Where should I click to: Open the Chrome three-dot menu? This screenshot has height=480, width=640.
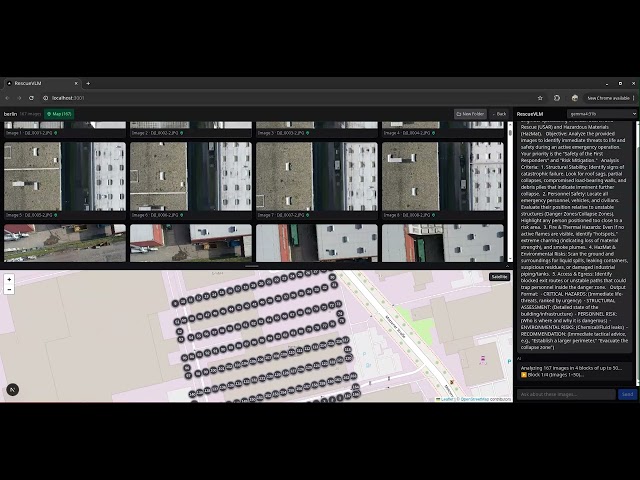pos(633,98)
